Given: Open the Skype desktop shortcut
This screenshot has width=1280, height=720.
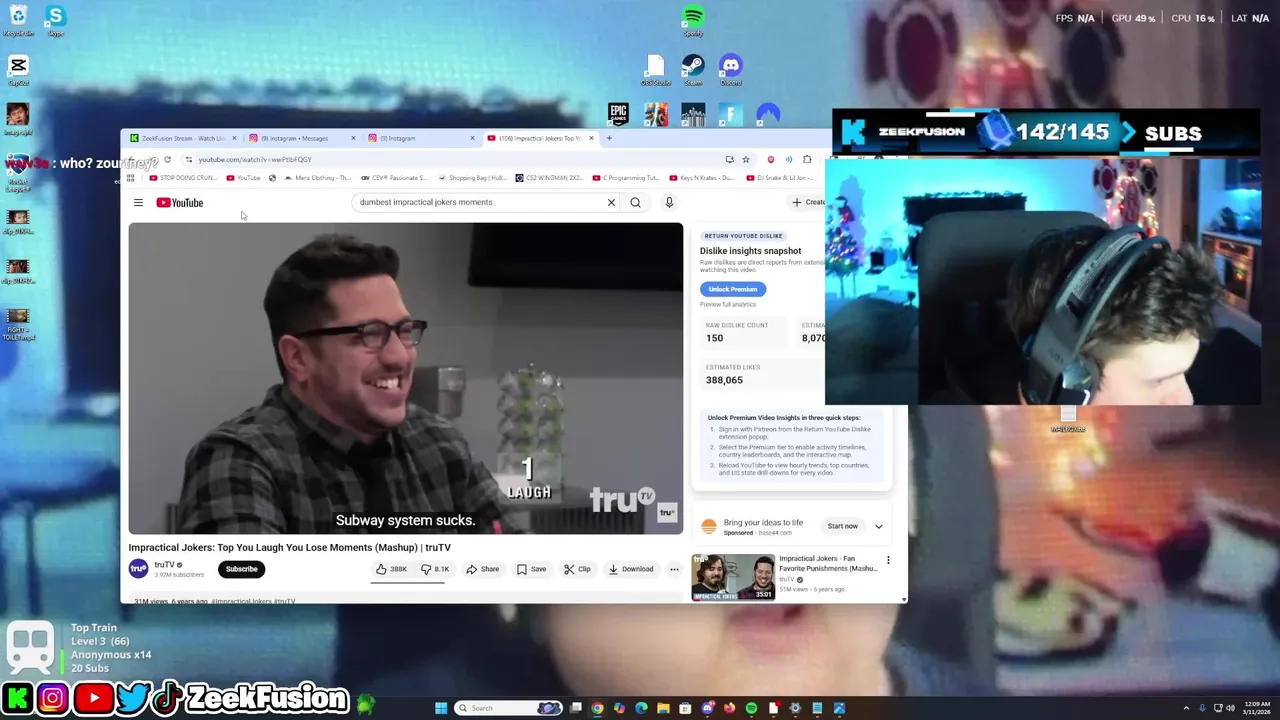Looking at the screenshot, I should pos(55,20).
